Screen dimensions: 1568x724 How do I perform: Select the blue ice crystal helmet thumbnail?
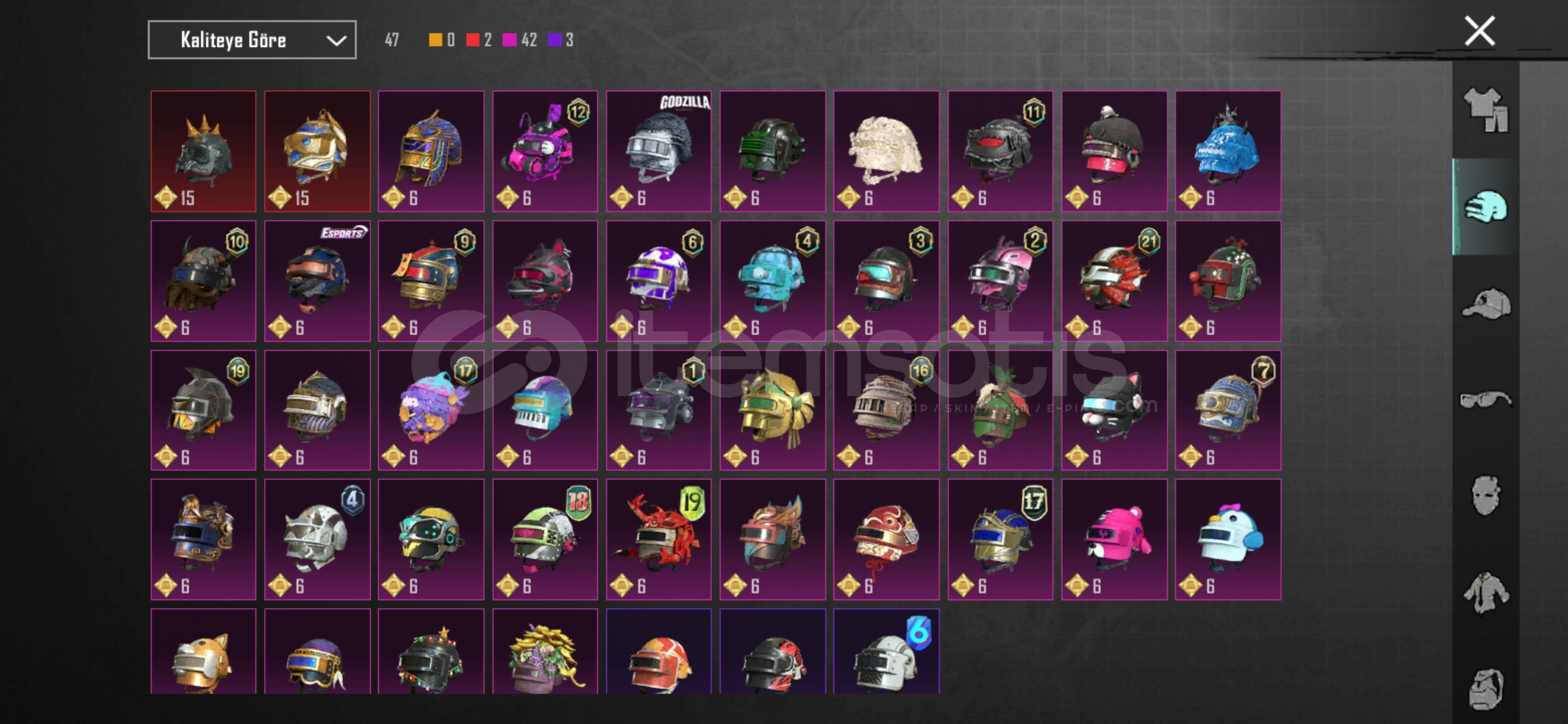pos(1228,152)
